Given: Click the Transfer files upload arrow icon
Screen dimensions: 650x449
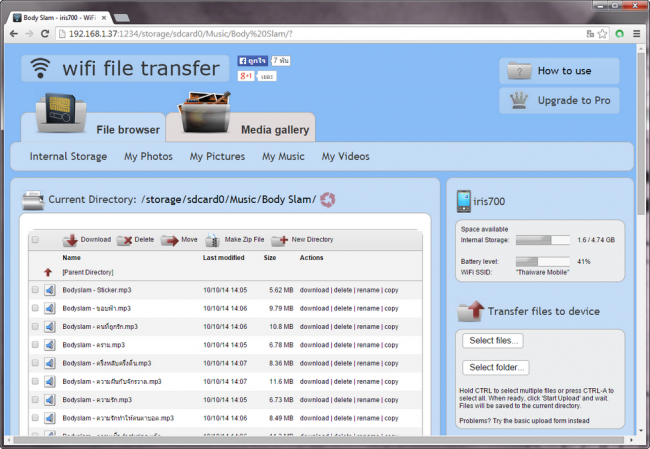Looking at the screenshot, I should 471,311.
